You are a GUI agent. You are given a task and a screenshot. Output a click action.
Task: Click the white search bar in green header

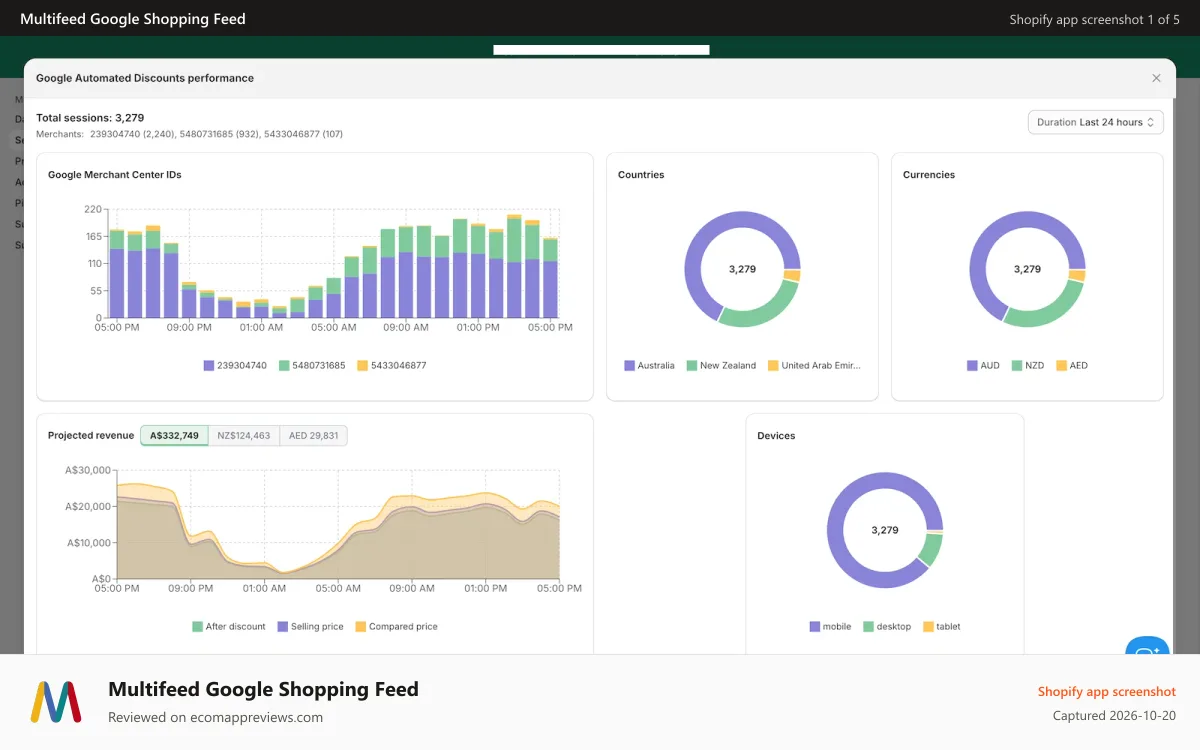coord(601,49)
